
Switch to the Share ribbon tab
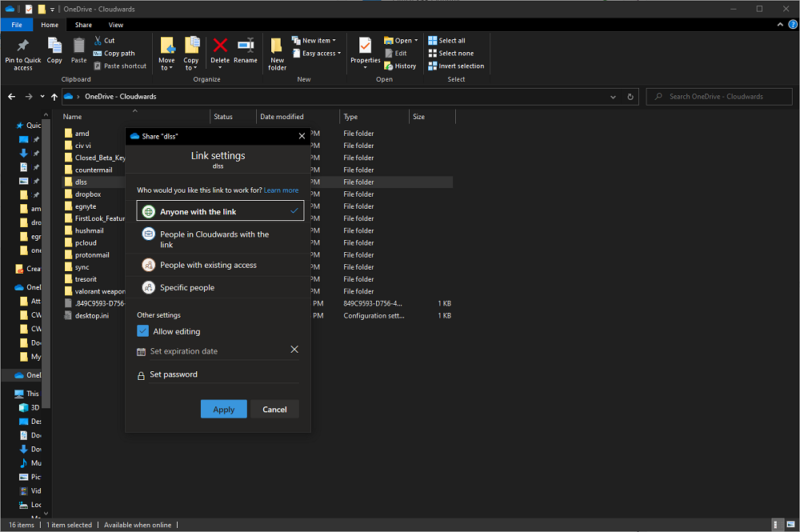(83, 24)
